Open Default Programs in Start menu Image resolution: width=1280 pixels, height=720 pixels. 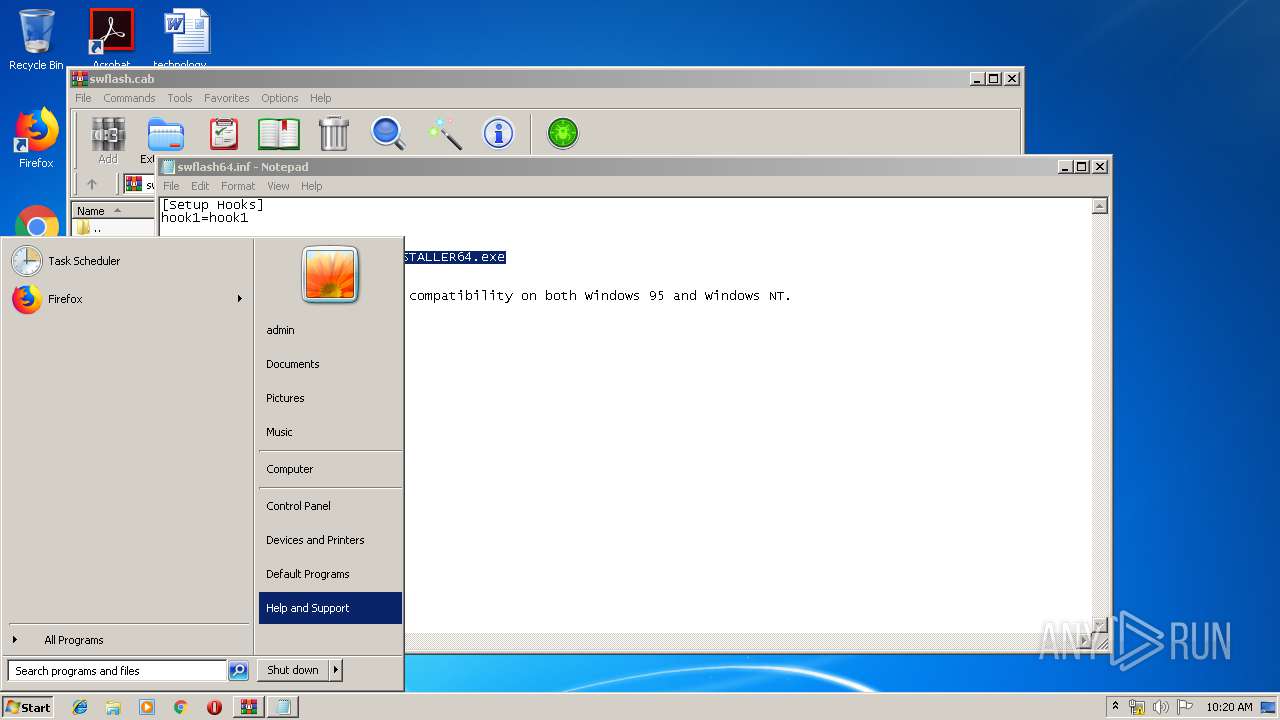(x=330, y=574)
